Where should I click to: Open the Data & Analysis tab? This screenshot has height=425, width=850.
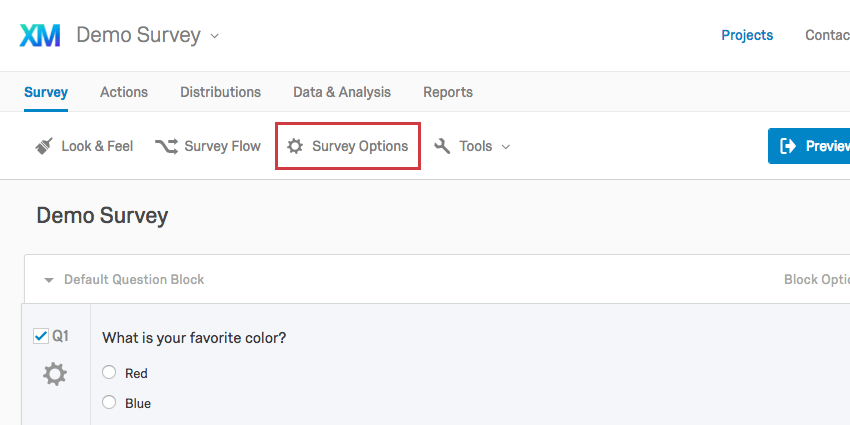click(342, 92)
